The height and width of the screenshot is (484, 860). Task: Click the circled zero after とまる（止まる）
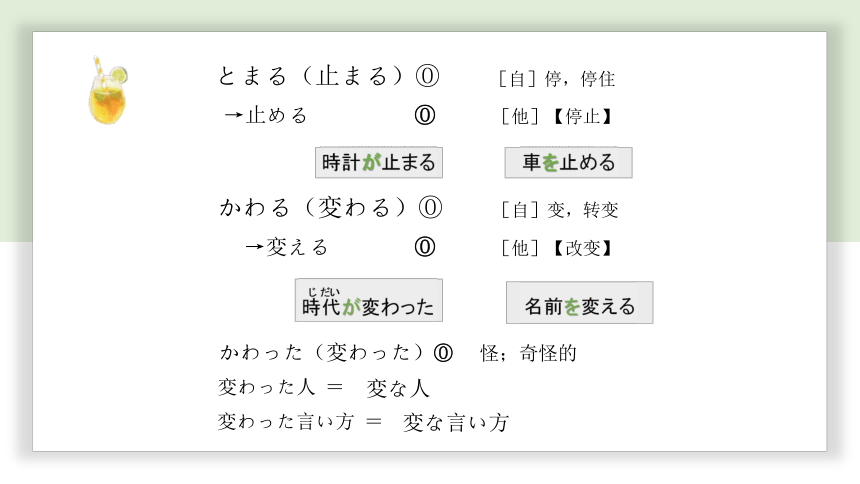coord(427,77)
